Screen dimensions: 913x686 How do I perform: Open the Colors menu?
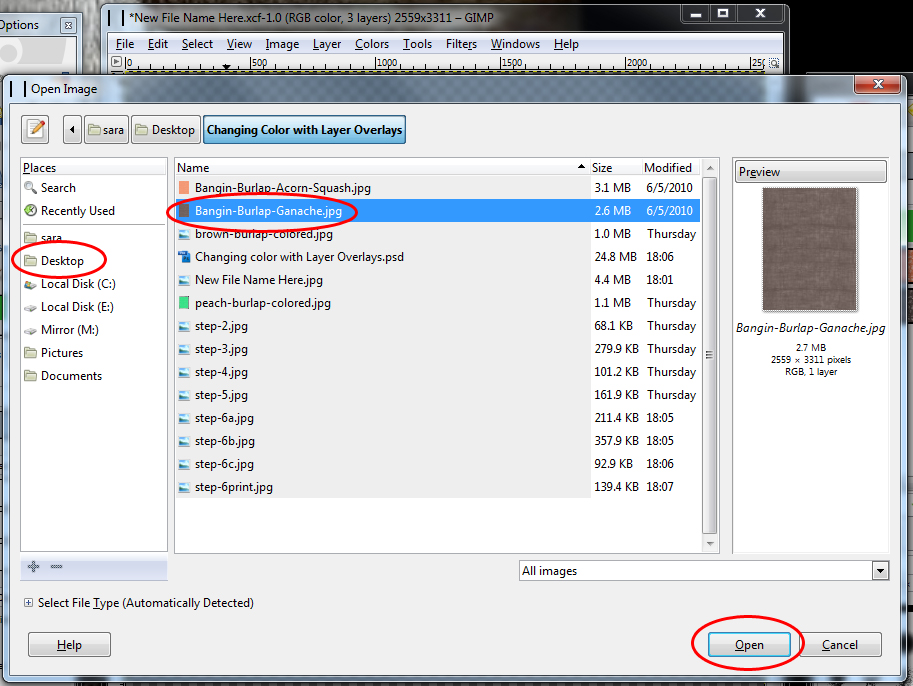pos(371,44)
